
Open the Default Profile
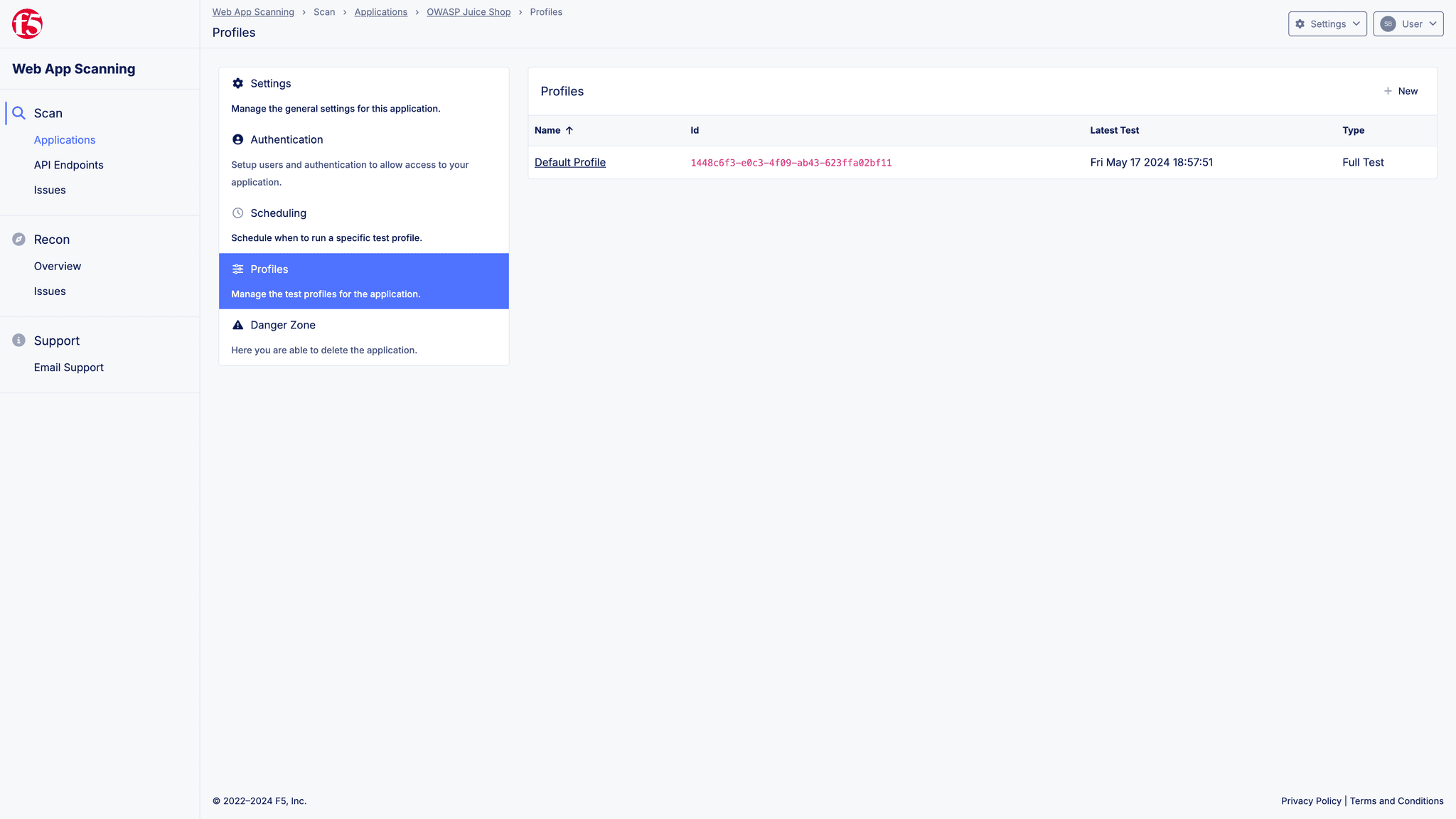(569, 162)
